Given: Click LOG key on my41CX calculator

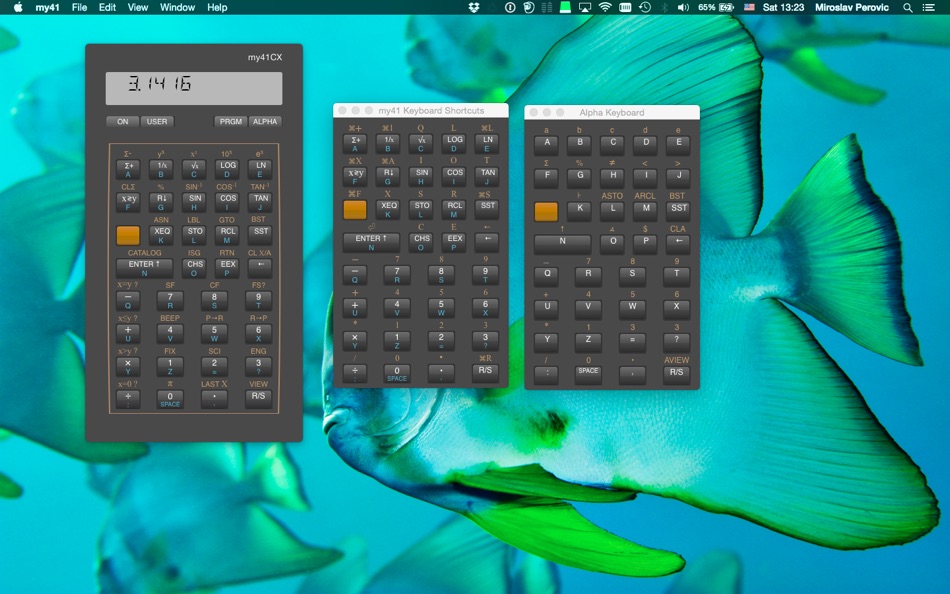Looking at the screenshot, I should click(228, 169).
